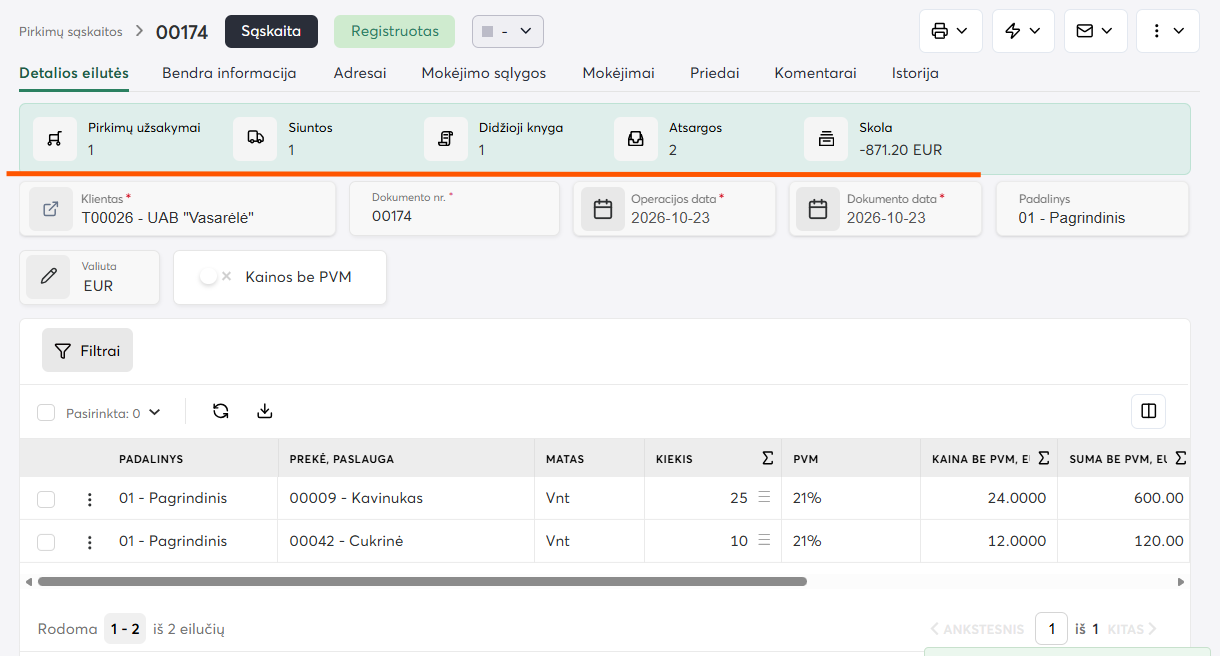1220x656 pixels.
Task: Open the Mokėjimai tab
Action: tap(619, 73)
